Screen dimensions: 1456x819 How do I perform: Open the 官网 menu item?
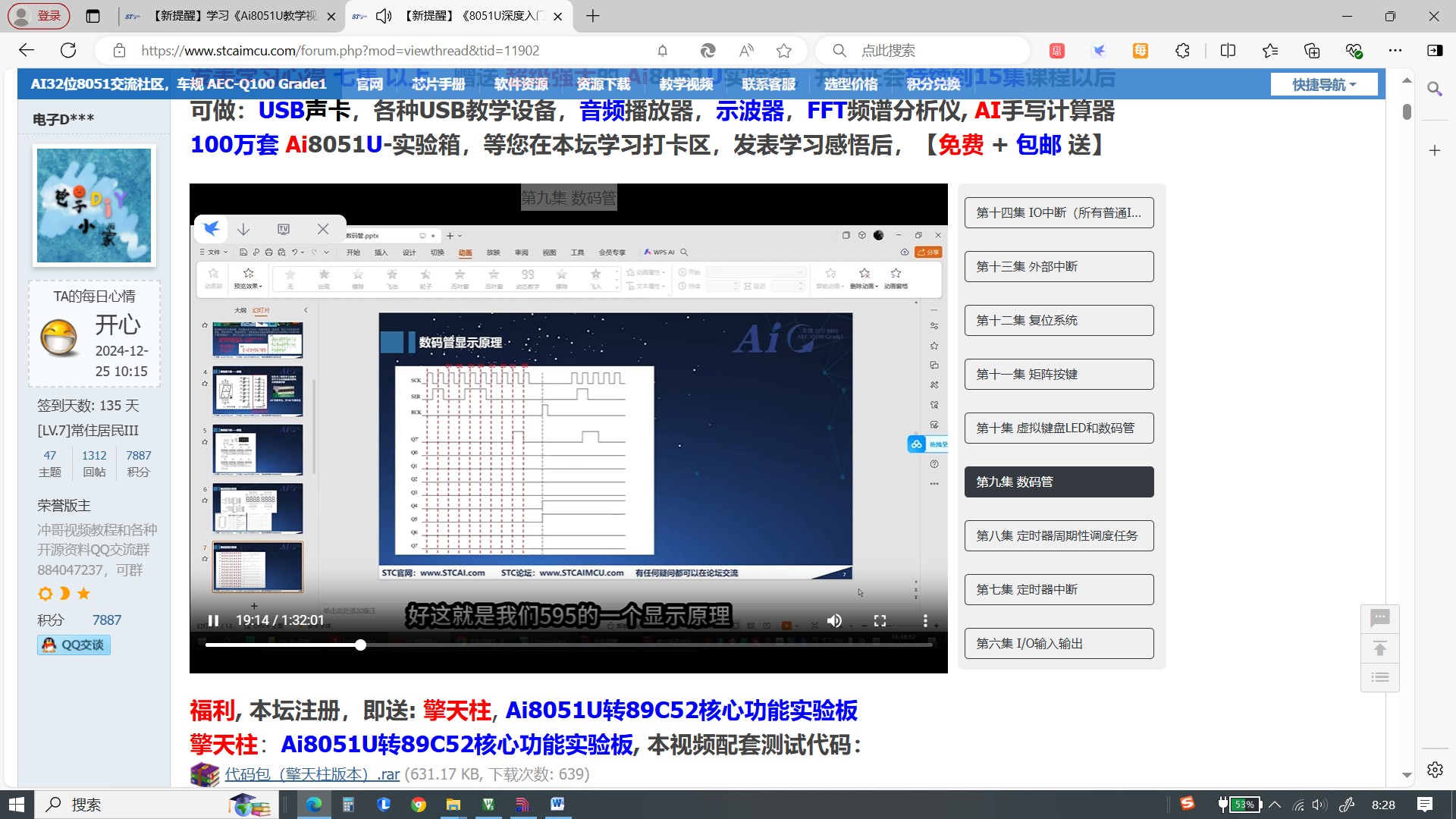(x=370, y=84)
